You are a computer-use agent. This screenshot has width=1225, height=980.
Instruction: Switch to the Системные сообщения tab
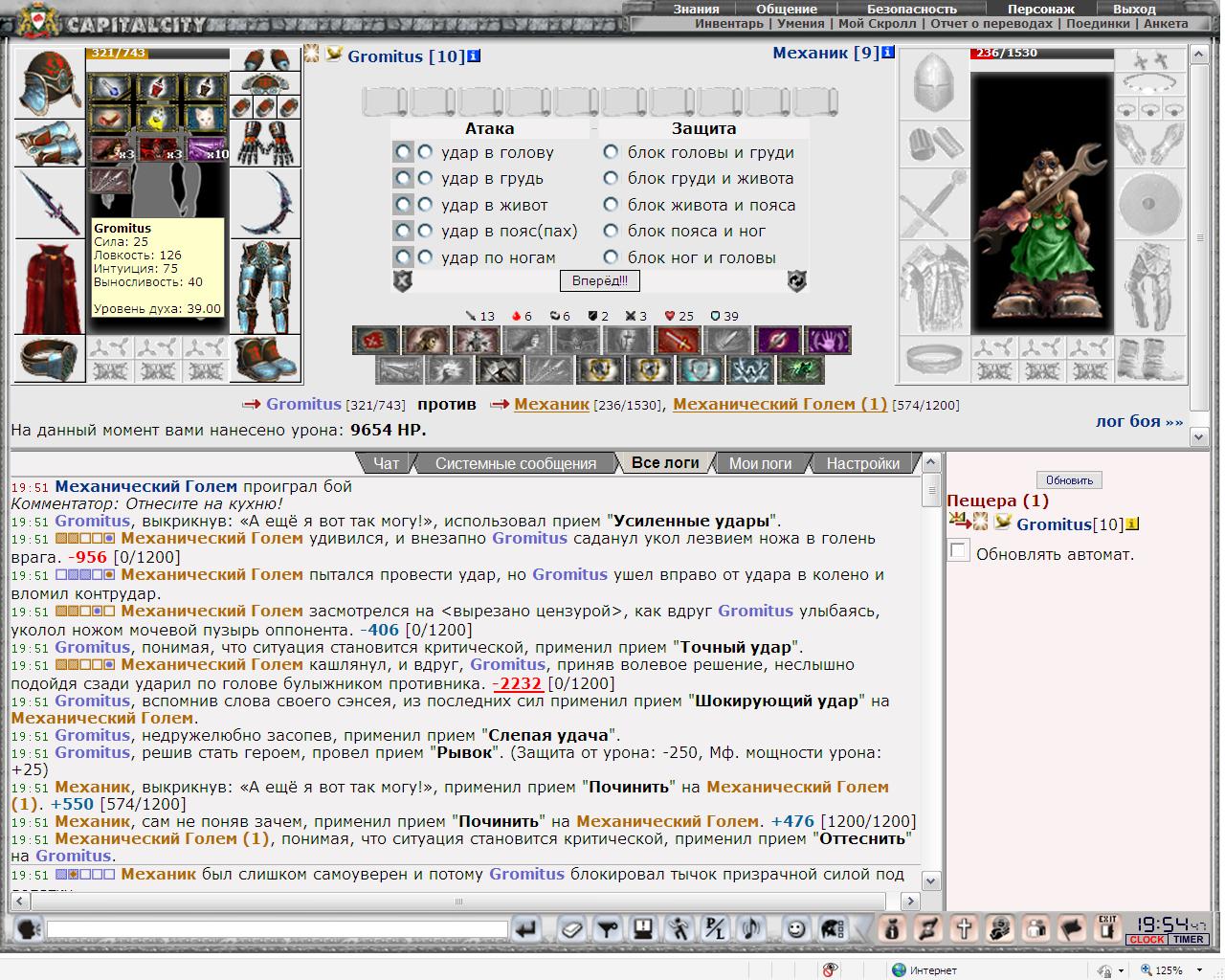[516, 463]
